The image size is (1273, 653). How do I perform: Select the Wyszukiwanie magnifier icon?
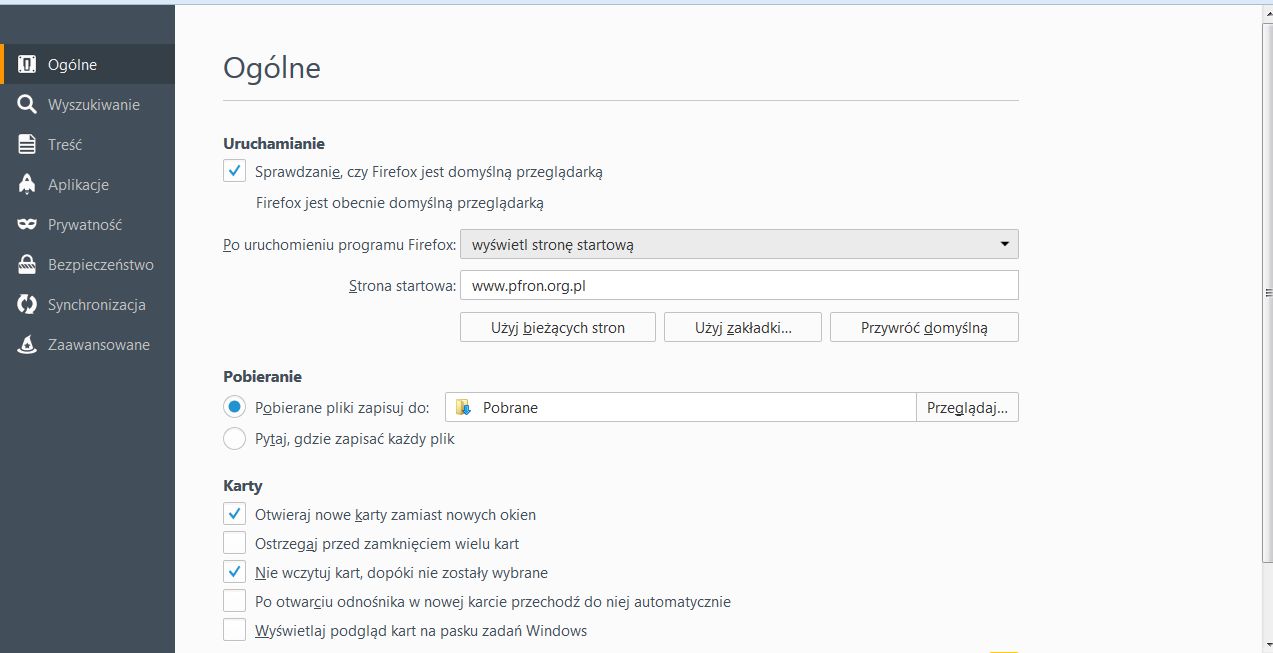point(27,105)
